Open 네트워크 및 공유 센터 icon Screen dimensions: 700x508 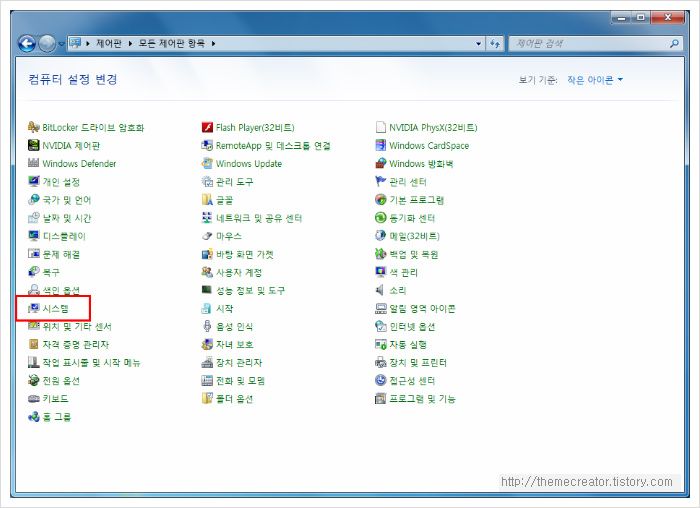click(207, 218)
